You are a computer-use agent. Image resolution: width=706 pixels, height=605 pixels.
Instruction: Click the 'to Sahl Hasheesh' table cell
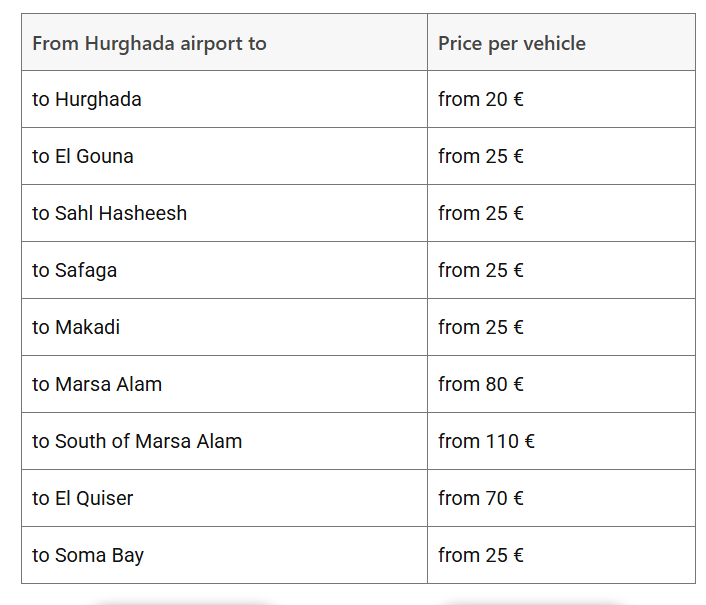tap(110, 213)
